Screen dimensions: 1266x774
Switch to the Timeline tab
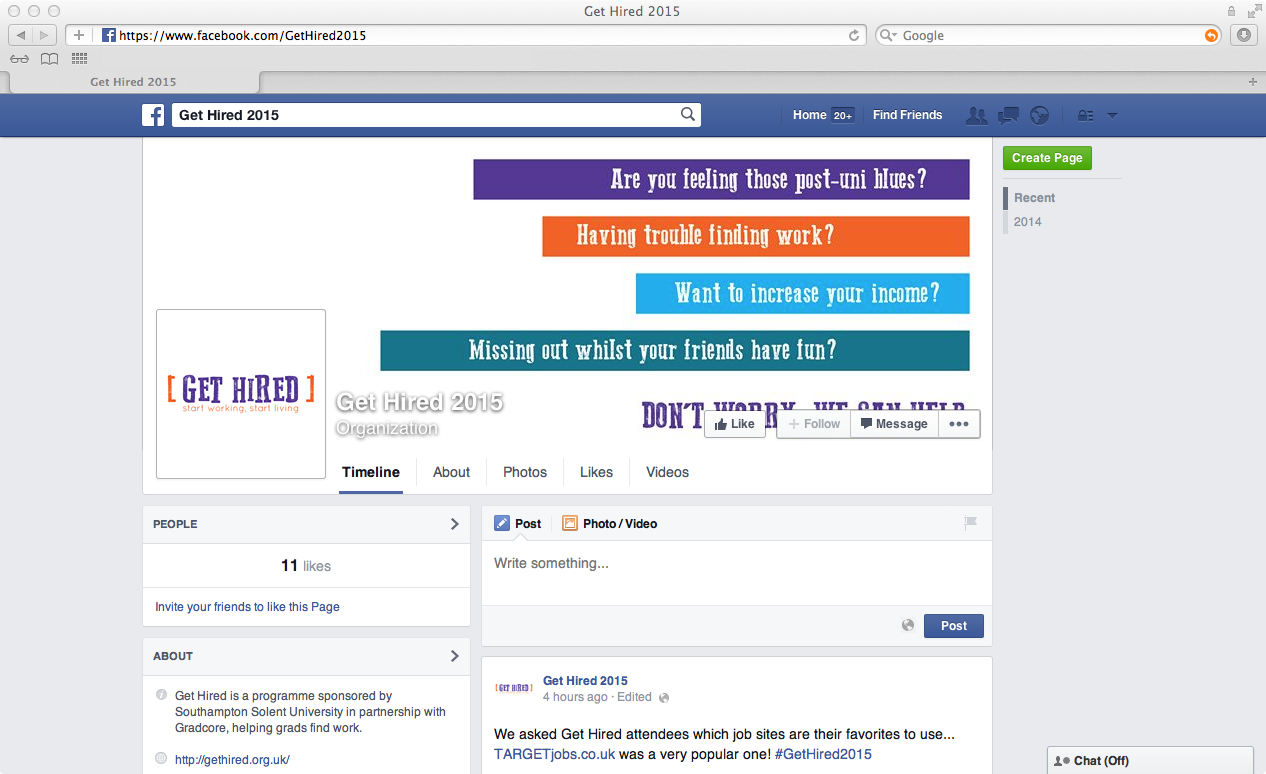(x=371, y=472)
